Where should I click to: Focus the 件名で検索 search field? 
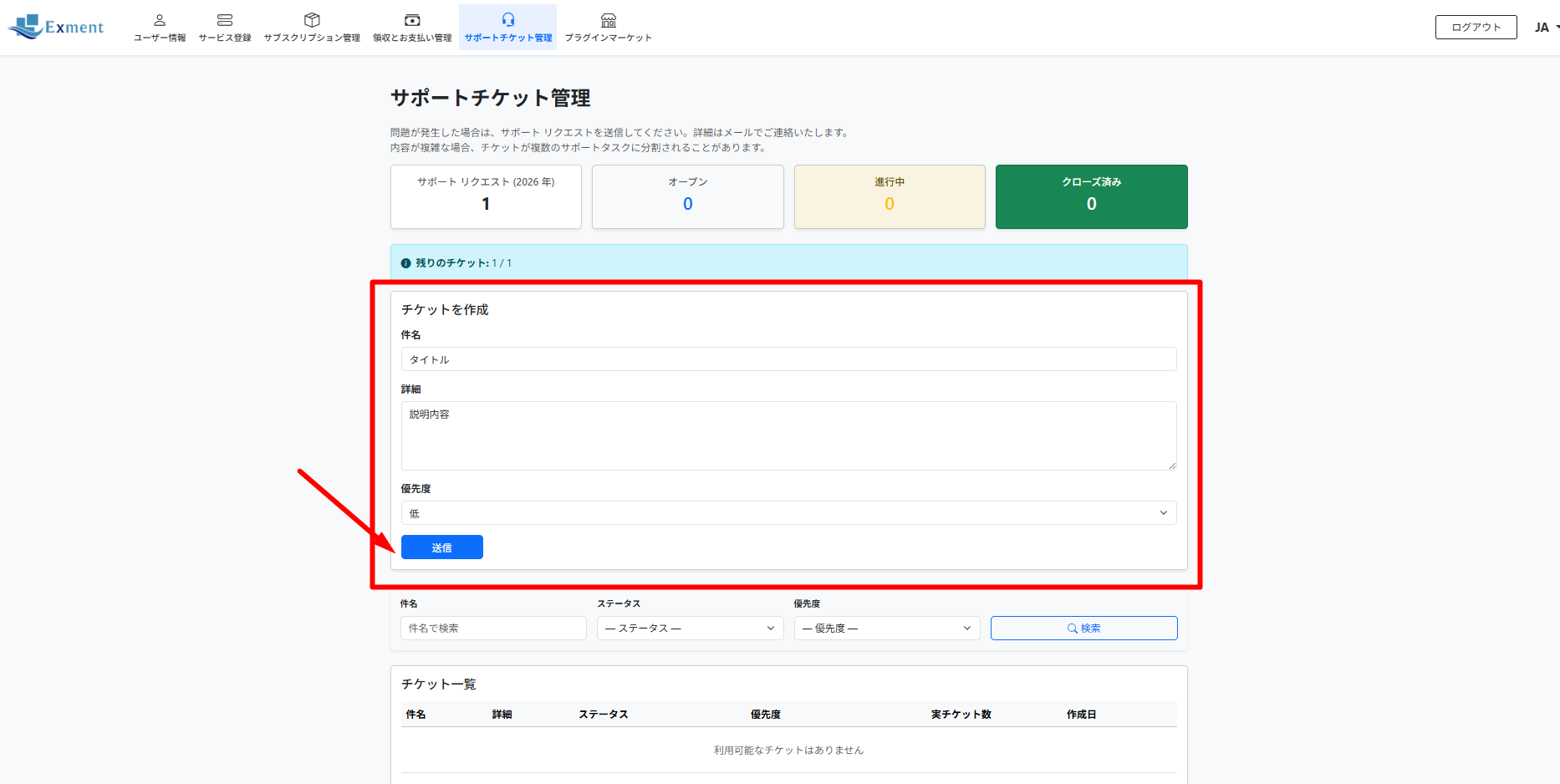[x=493, y=629]
